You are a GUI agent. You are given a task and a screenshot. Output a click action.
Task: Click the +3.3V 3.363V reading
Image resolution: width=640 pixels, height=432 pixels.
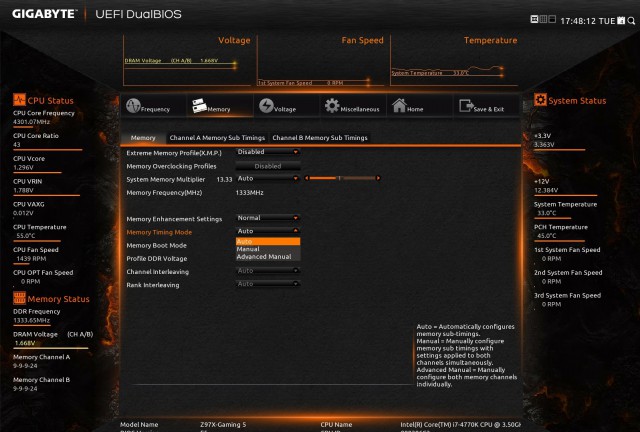coord(544,140)
